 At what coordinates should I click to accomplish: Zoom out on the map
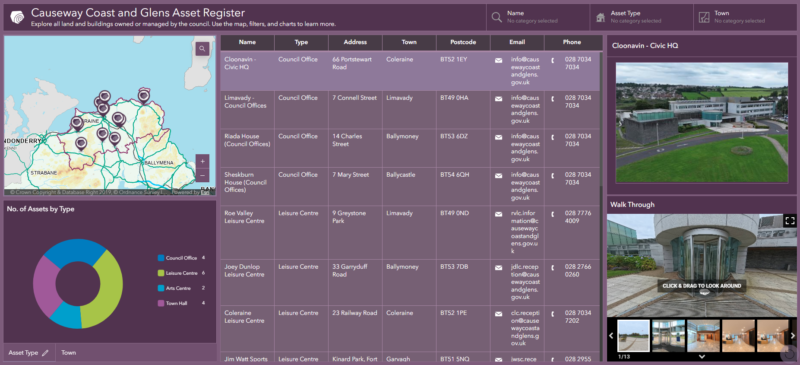(202, 175)
